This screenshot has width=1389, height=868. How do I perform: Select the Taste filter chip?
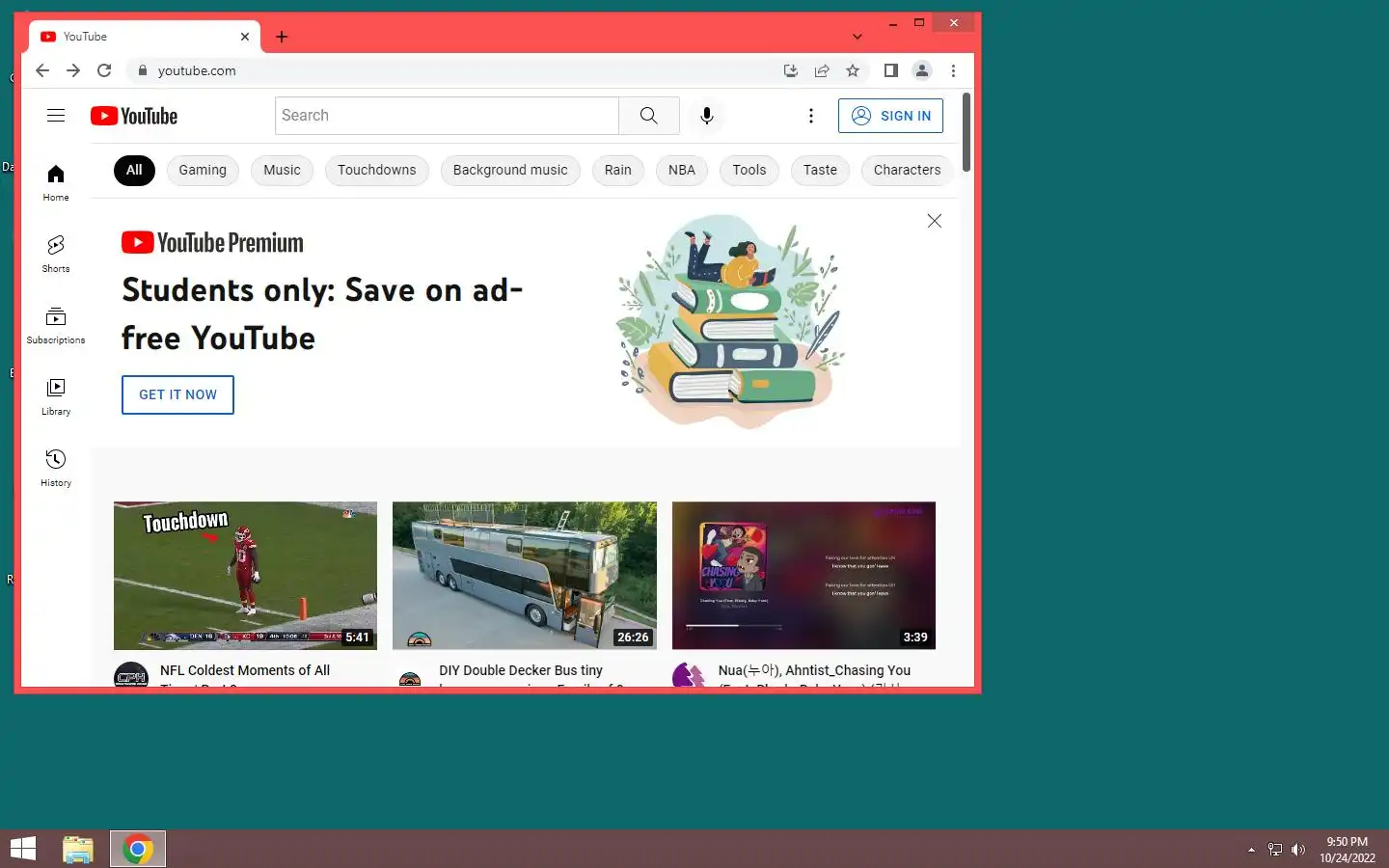point(820,171)
